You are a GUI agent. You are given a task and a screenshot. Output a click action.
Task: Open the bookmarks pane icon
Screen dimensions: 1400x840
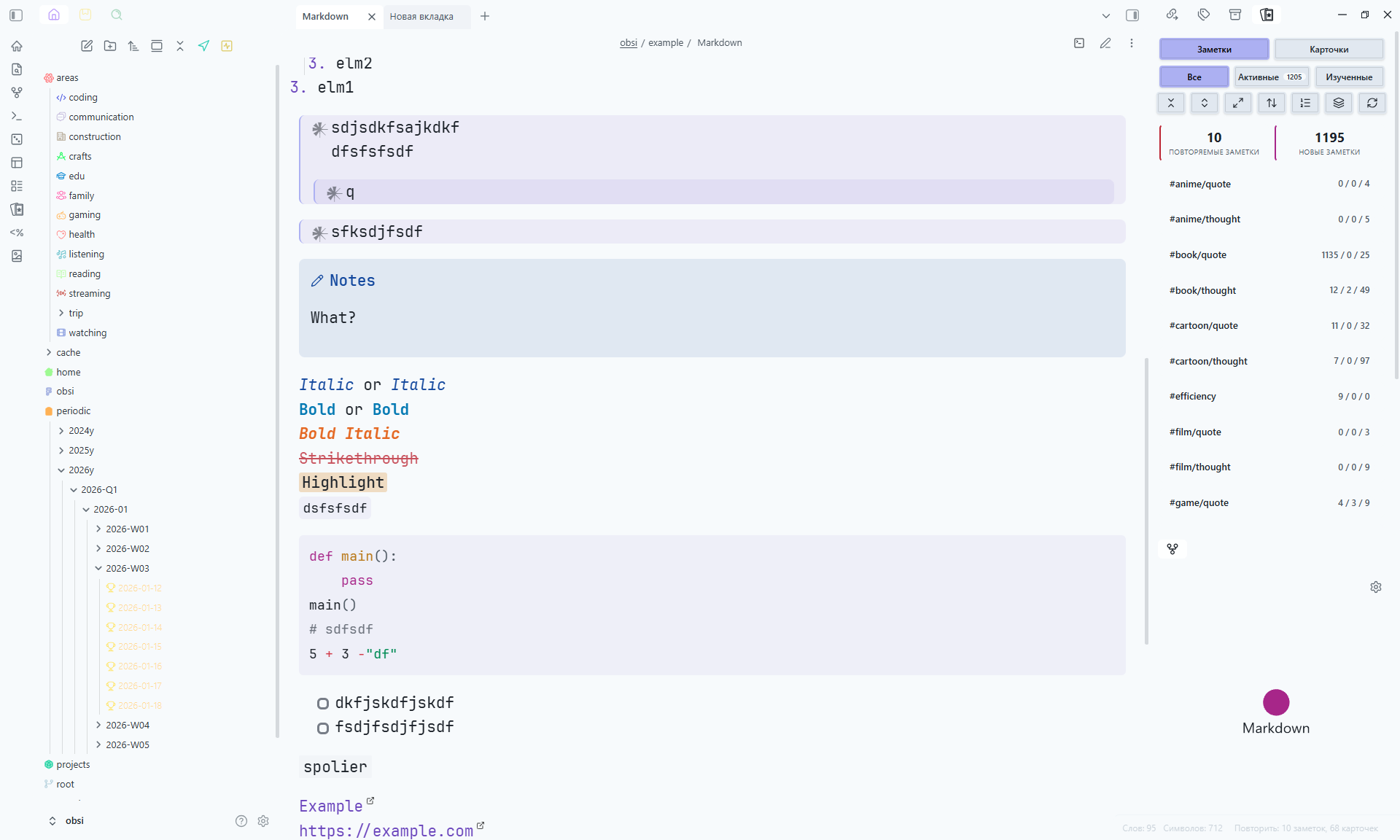click(85, 15)
